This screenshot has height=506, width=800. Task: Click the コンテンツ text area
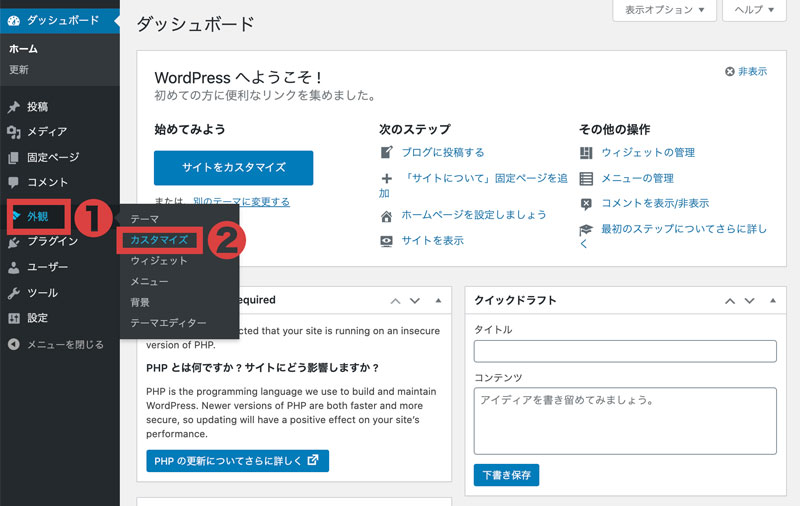(x=625, y=421)
